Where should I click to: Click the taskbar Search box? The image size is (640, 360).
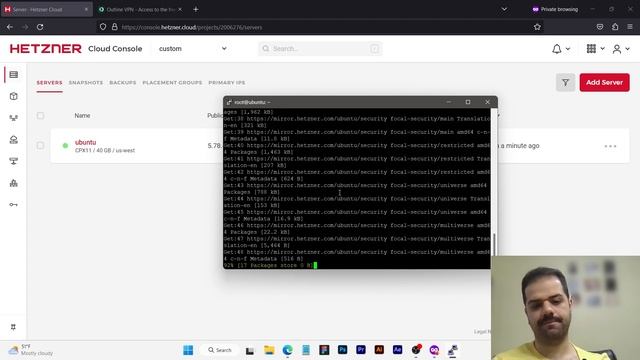[x=220, y=350]
